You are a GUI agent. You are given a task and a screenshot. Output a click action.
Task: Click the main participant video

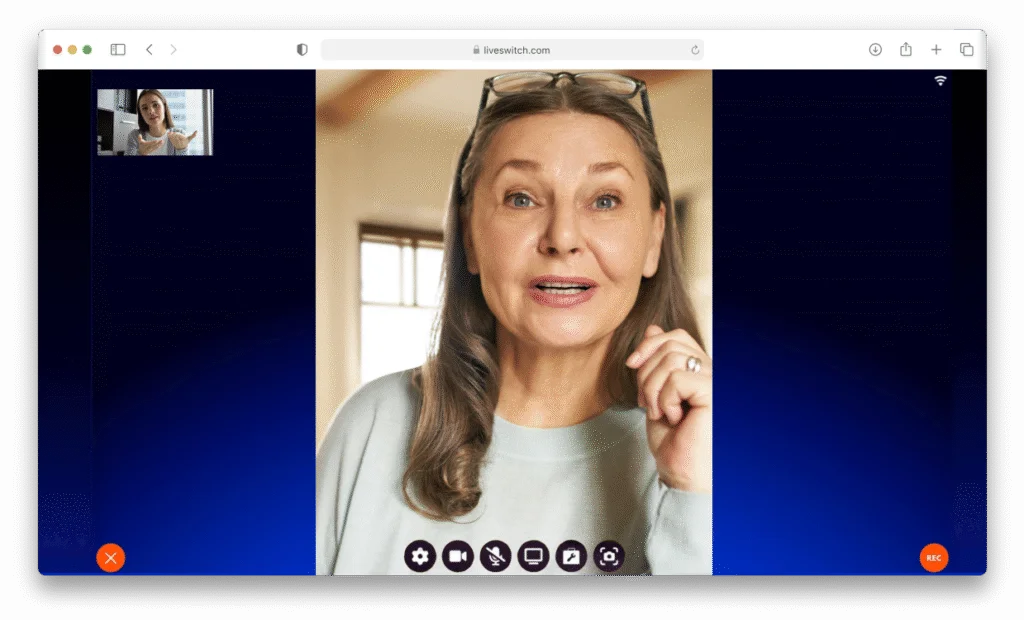pos(514,322)
